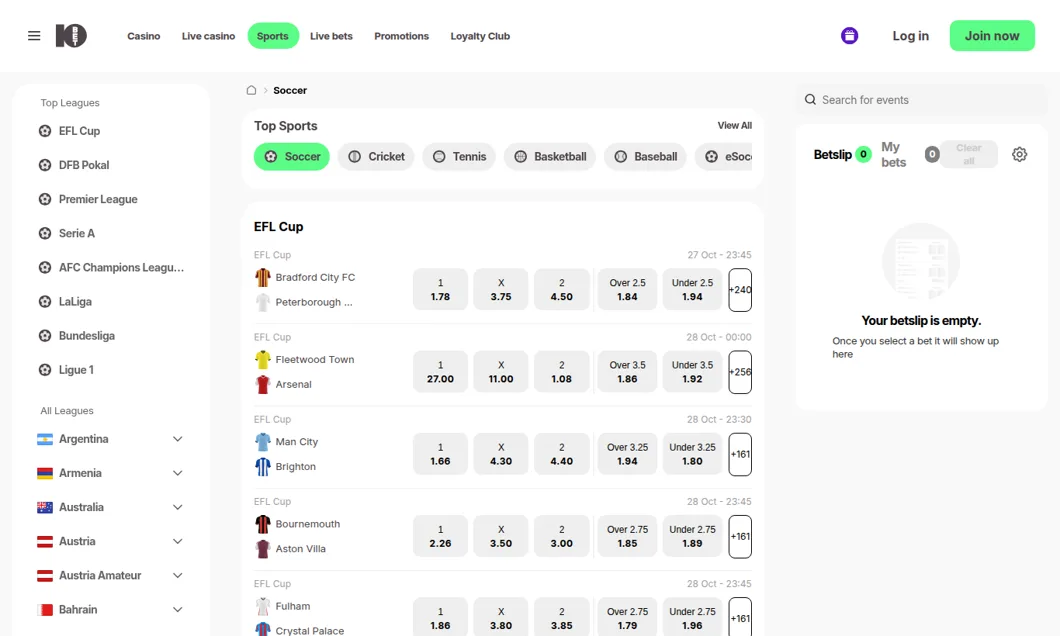Click the Arsenal red jersey icon

(x=263, y=385)
